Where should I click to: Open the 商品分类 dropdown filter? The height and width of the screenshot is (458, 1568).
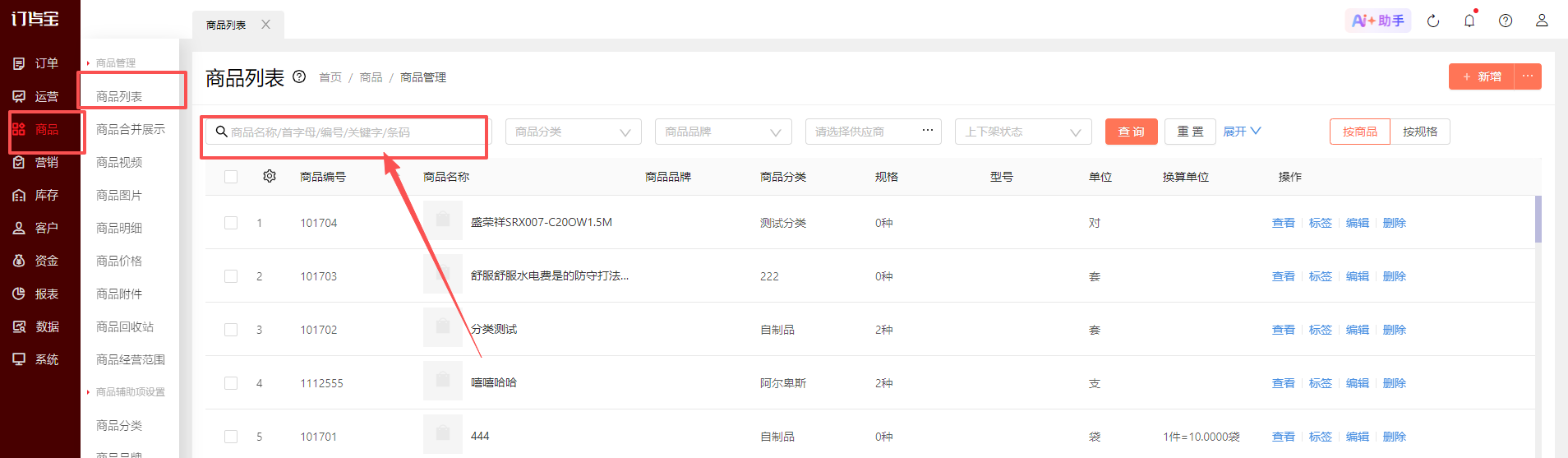coord(573,132)
